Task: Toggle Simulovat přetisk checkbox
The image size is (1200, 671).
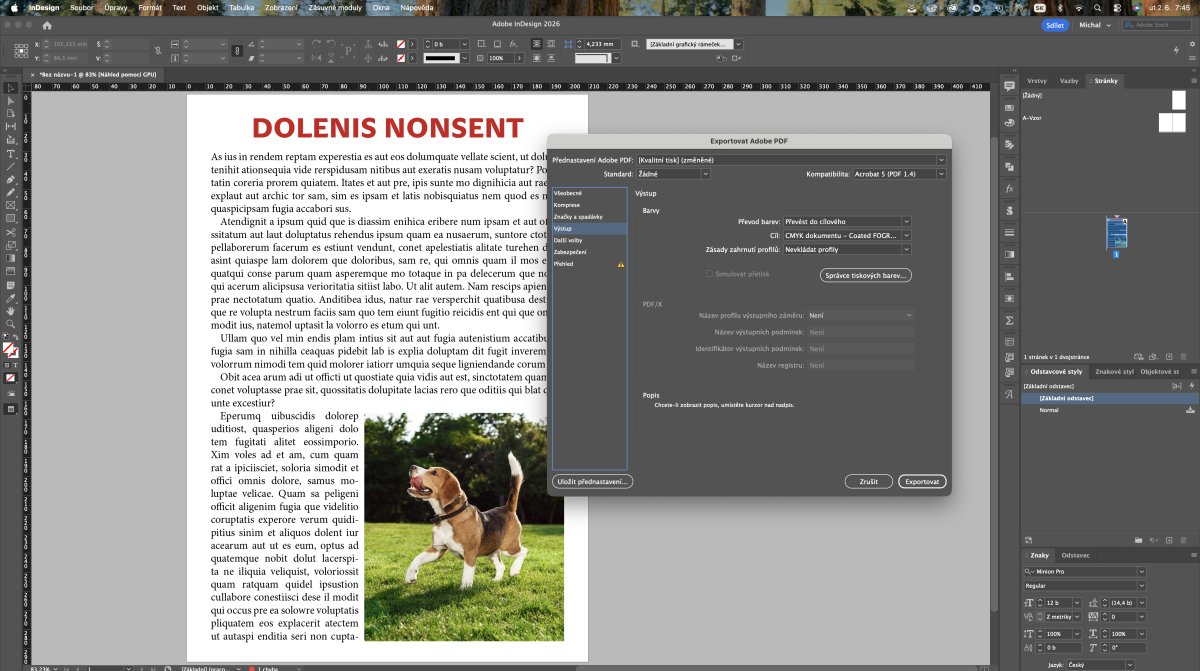Action: [709, 274]
